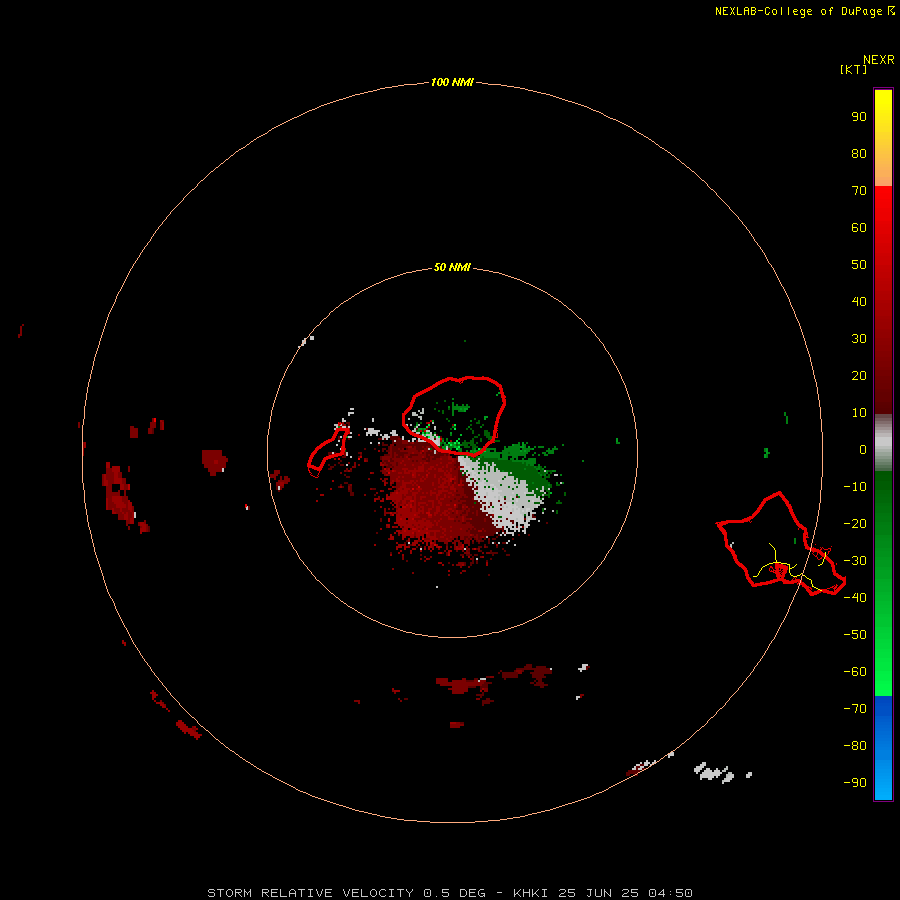Screen dimensions: 900x900
Task: Click the gray zero-velocity segment of the color bar
Action: 883,443
